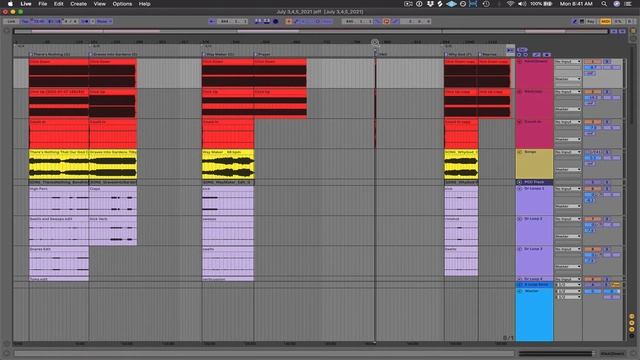
Task: Click the Way Maker locator
Action: coord(218,54)
